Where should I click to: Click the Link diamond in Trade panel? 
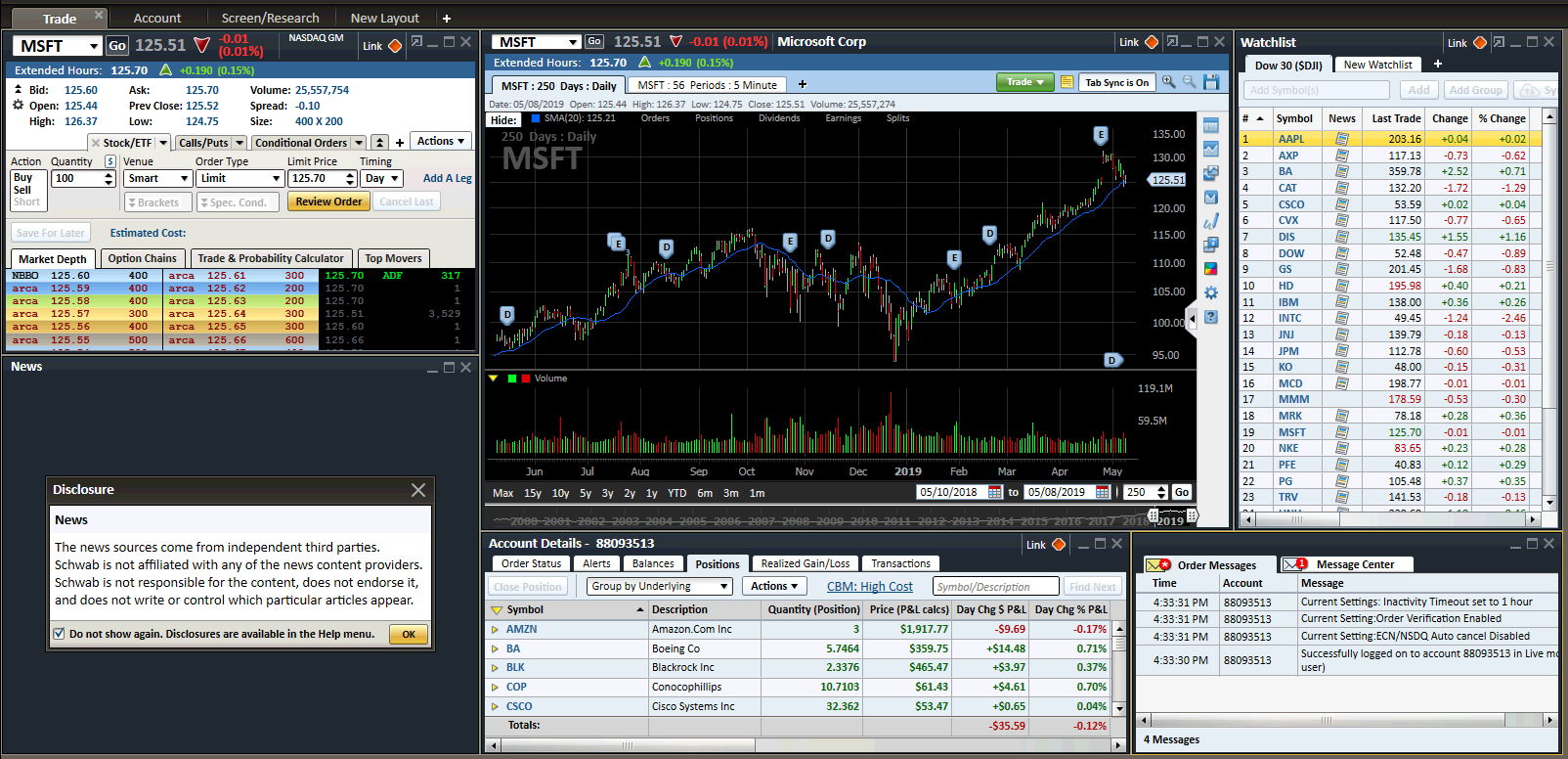(395, 46)
